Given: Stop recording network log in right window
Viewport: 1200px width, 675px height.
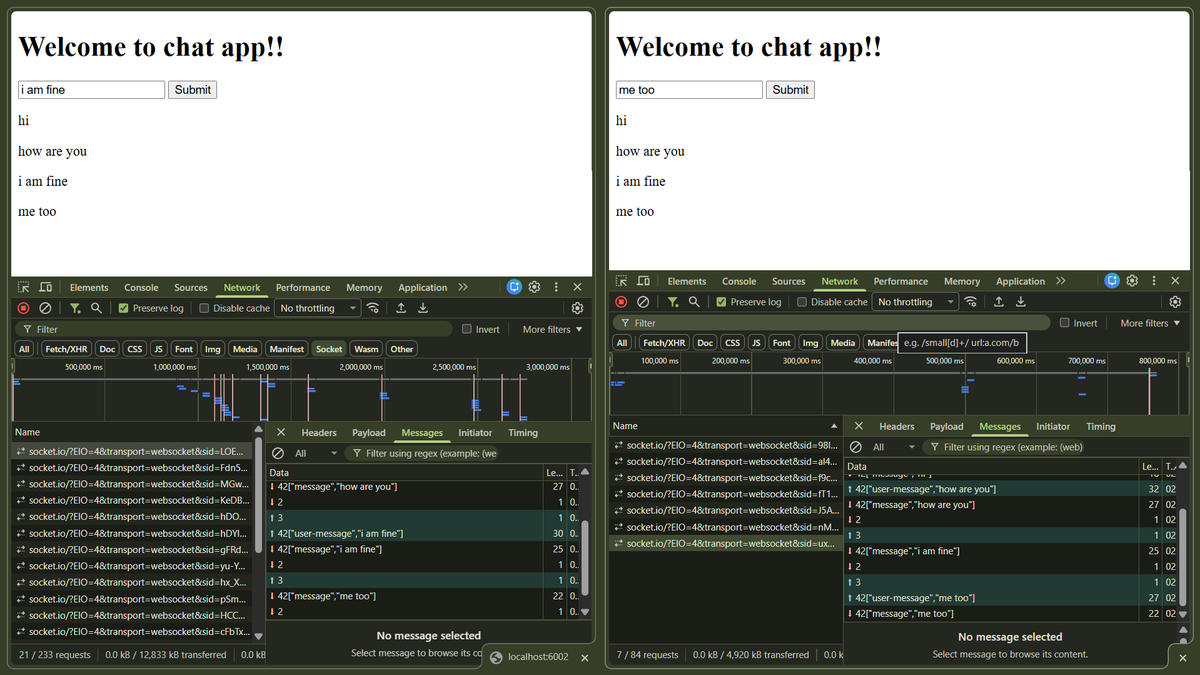Looking at the screenshot, I should click(622, 302).
